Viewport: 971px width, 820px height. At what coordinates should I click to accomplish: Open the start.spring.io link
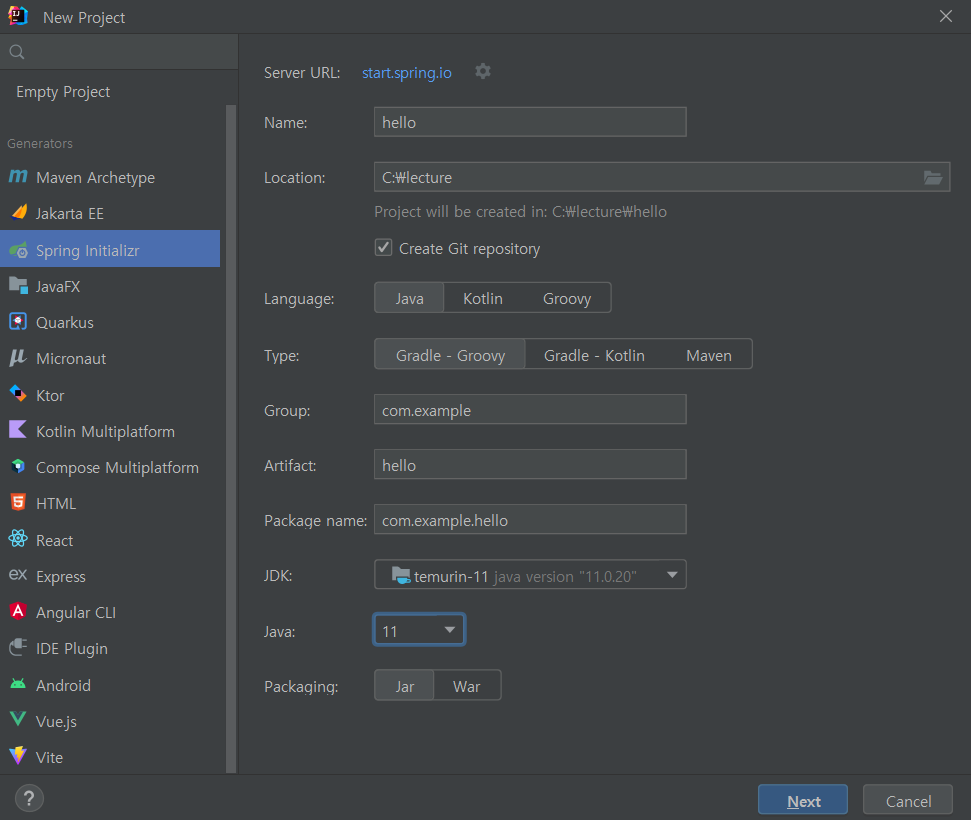pos(406,72)
